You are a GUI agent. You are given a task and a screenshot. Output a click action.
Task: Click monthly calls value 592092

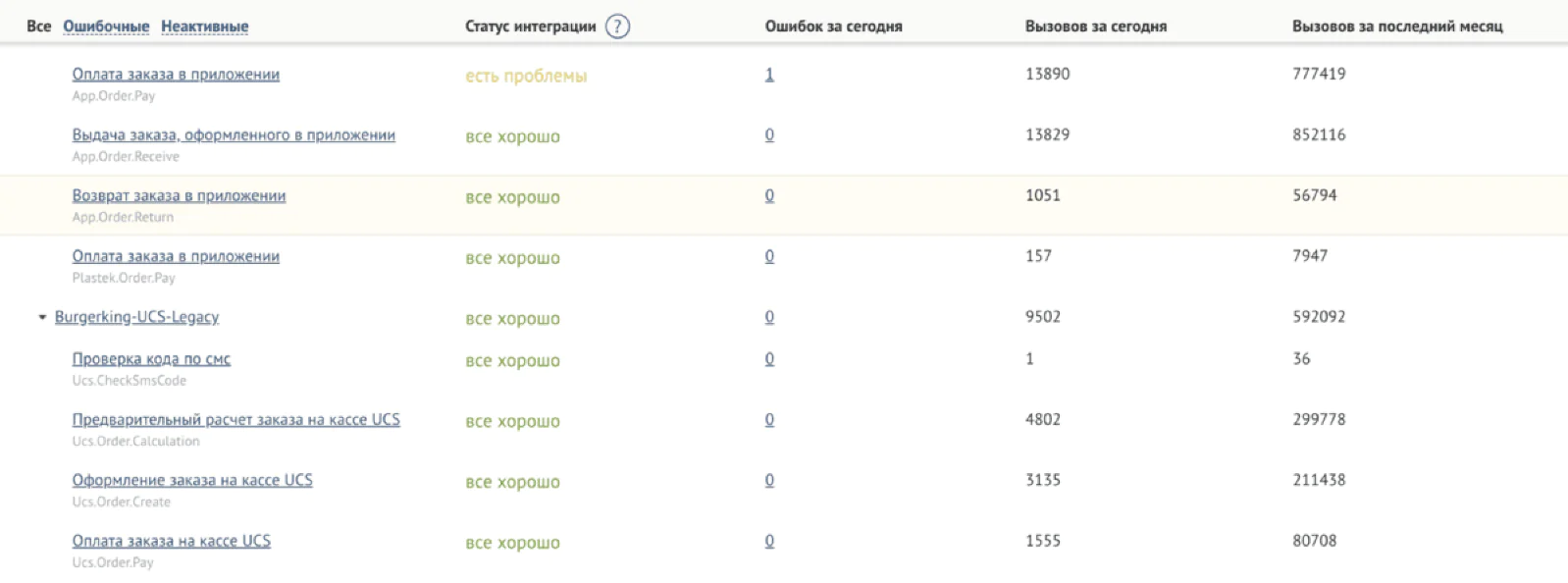point(1319,318)
